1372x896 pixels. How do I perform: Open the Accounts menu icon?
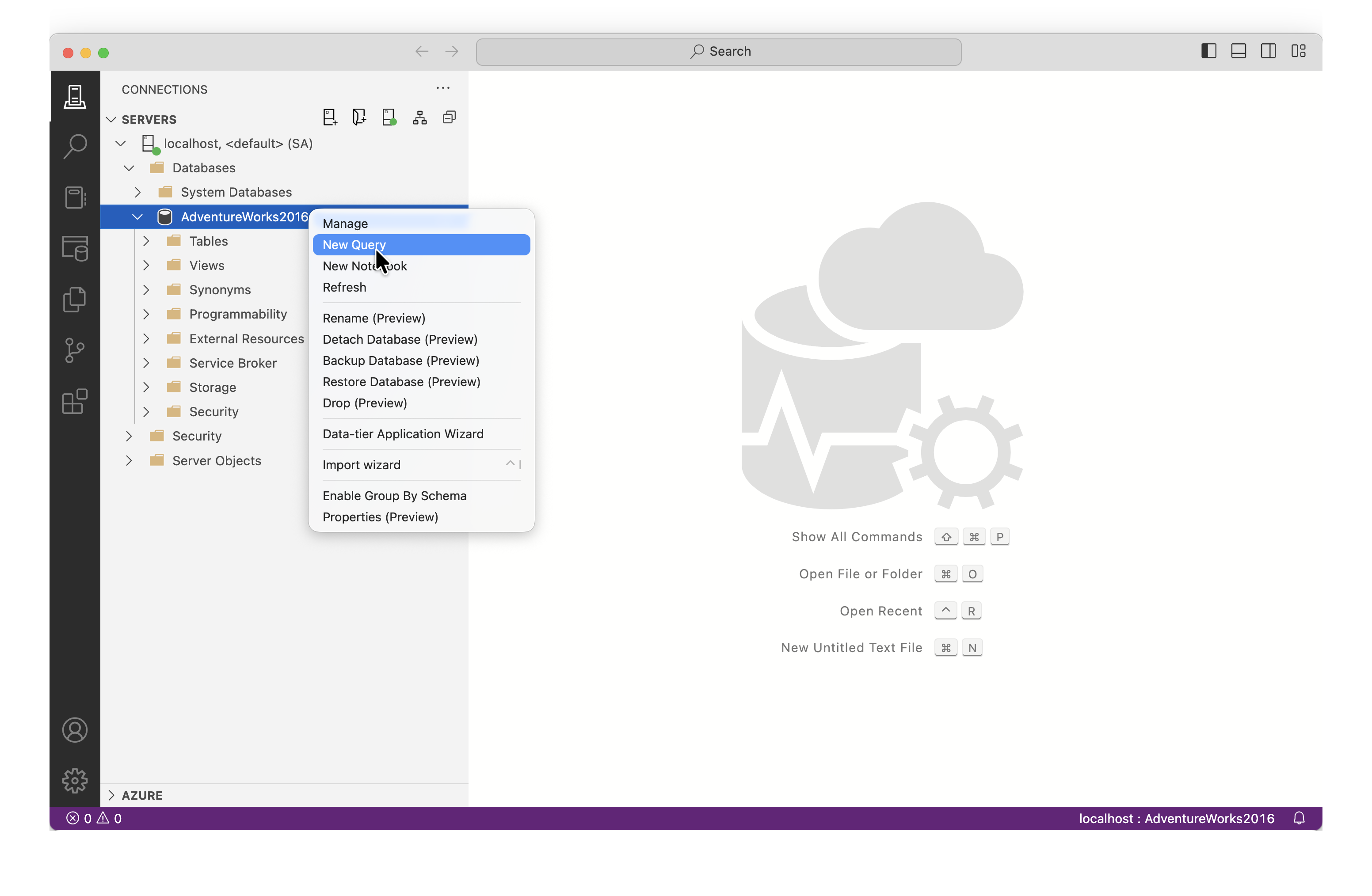(x=75, y=730)
